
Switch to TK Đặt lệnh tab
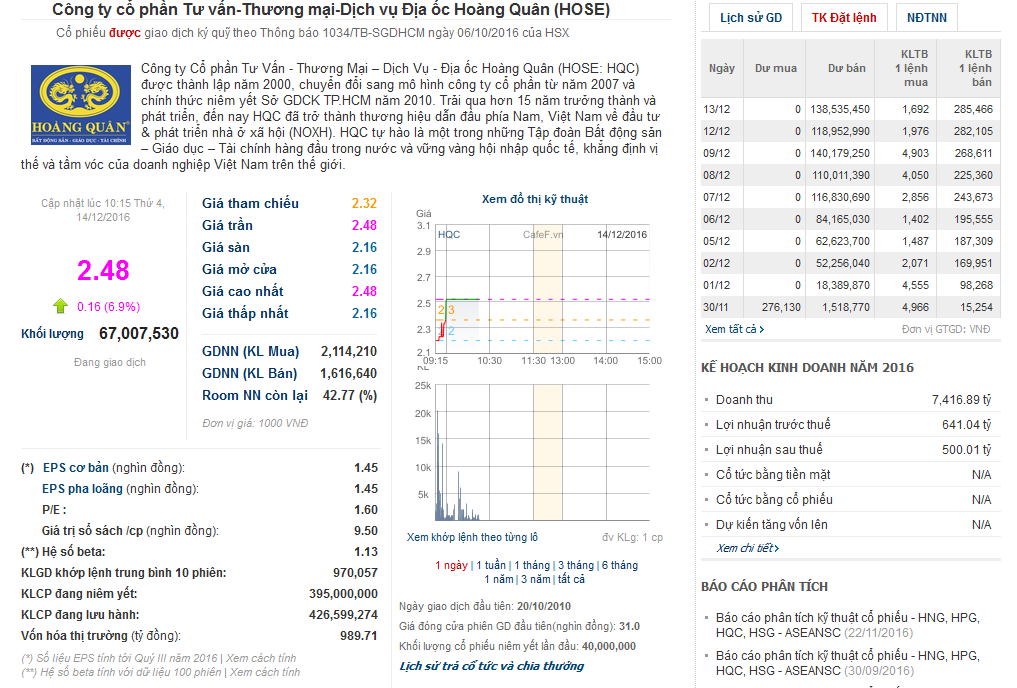coord(844,18)
